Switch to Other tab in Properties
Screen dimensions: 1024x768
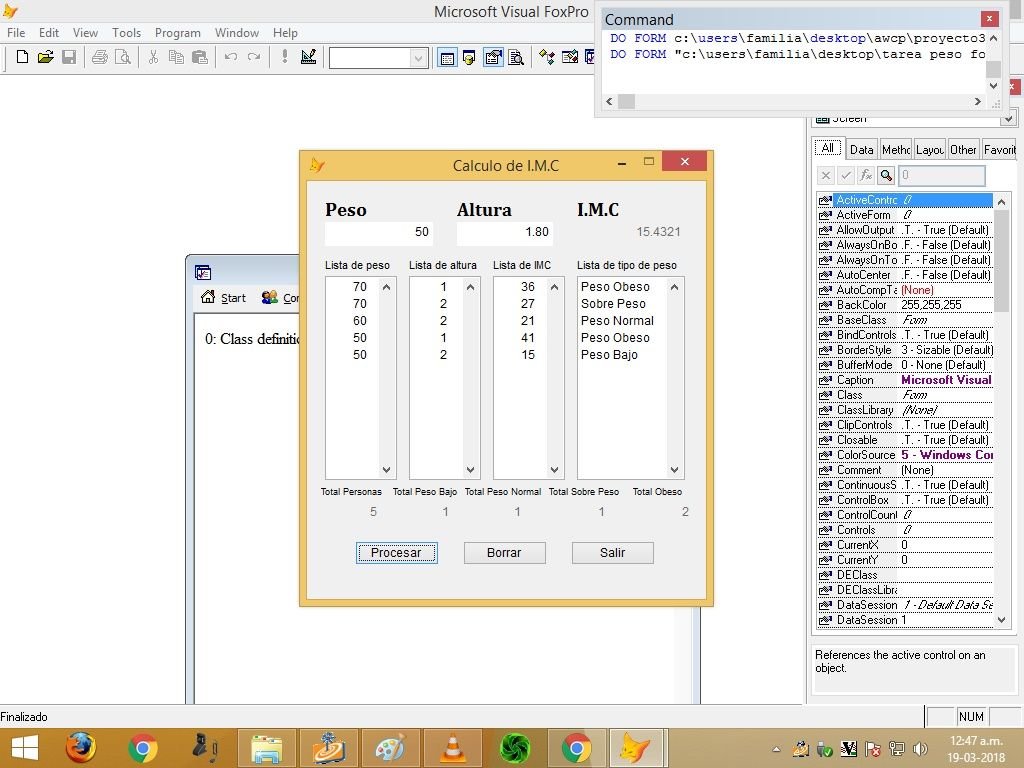coord(963,150)
